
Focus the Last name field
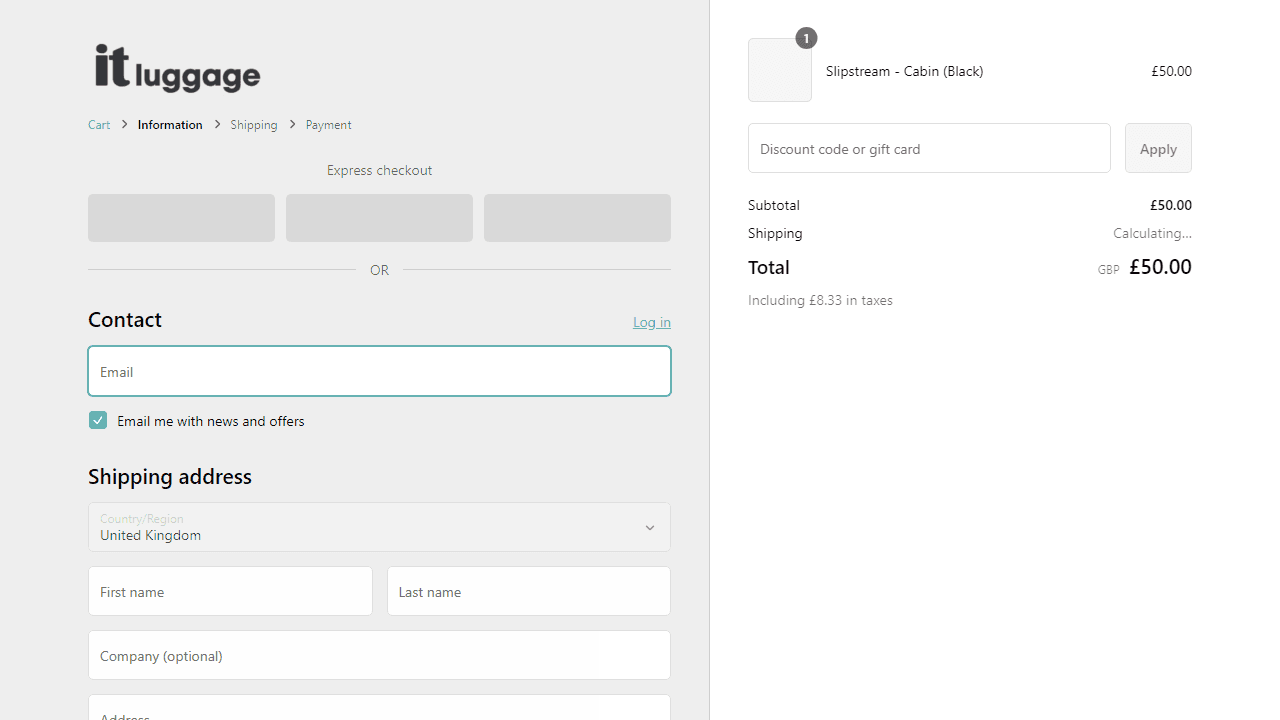(x=529, y=591)
